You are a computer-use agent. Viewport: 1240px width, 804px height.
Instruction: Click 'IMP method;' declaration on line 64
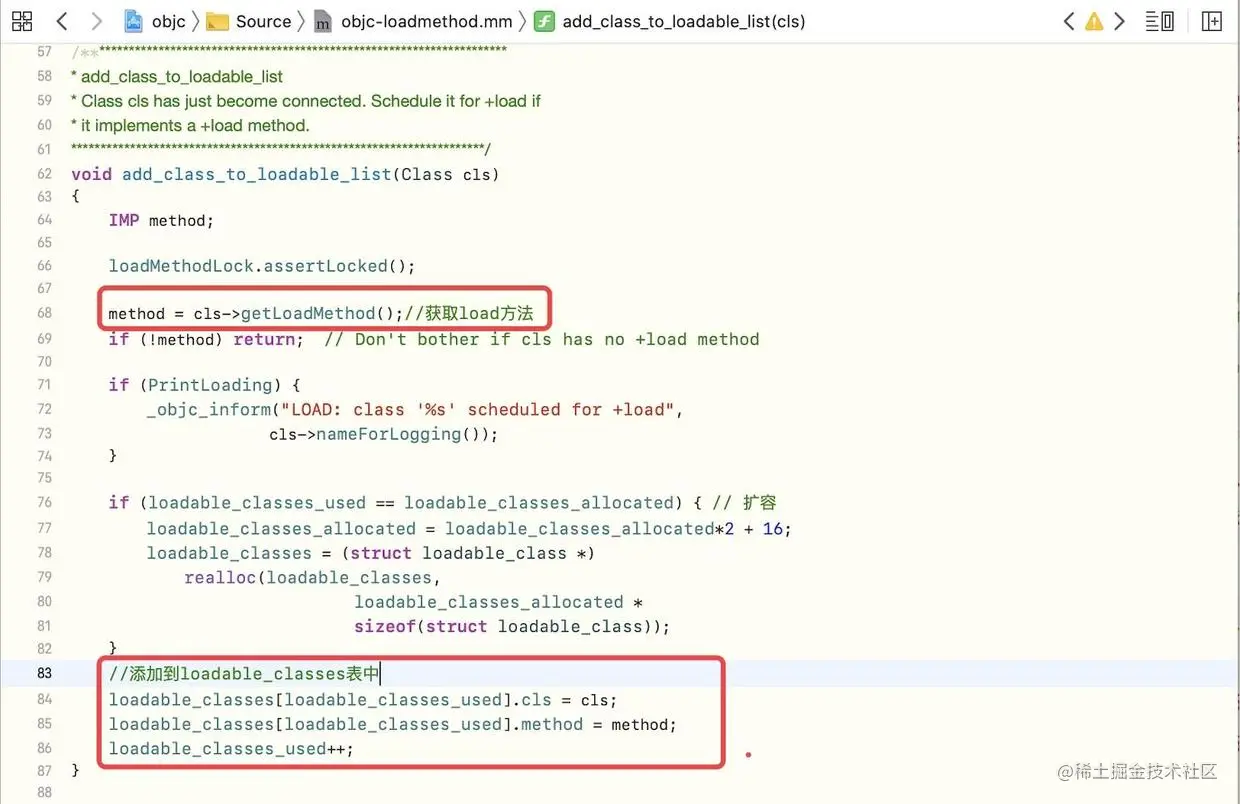coord(161,220)
